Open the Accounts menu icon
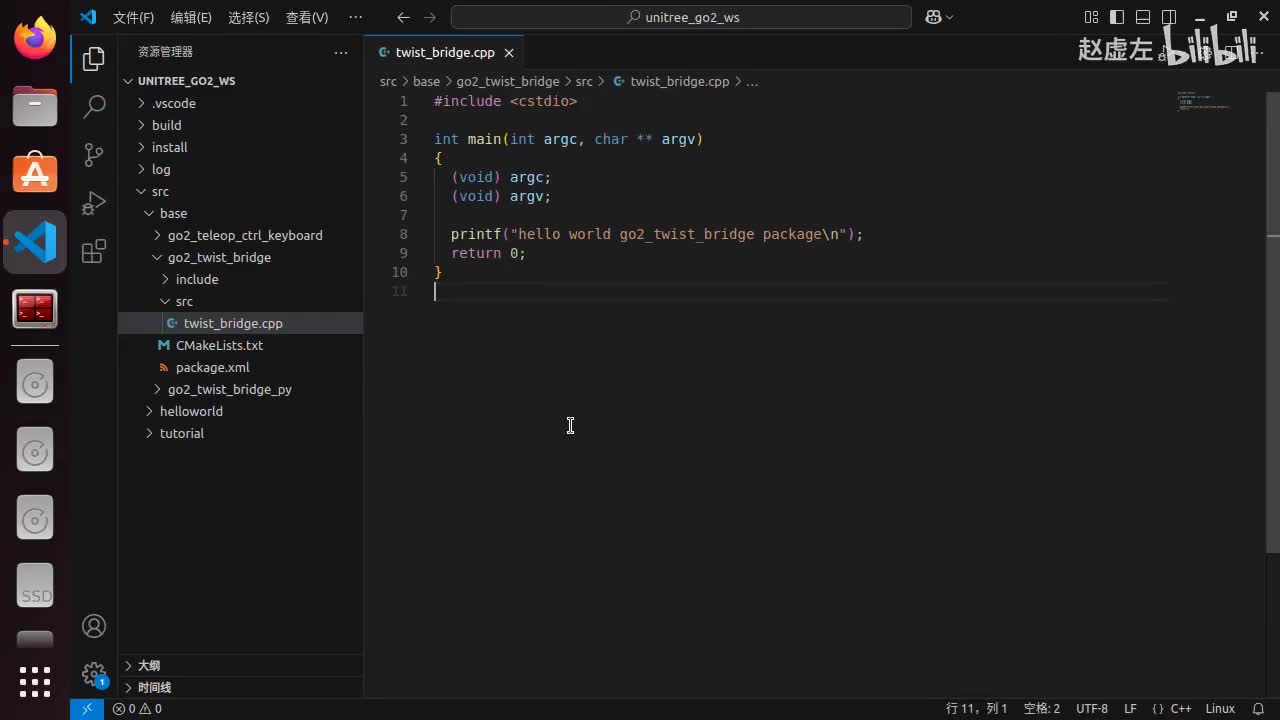 (x=94, y=626)
